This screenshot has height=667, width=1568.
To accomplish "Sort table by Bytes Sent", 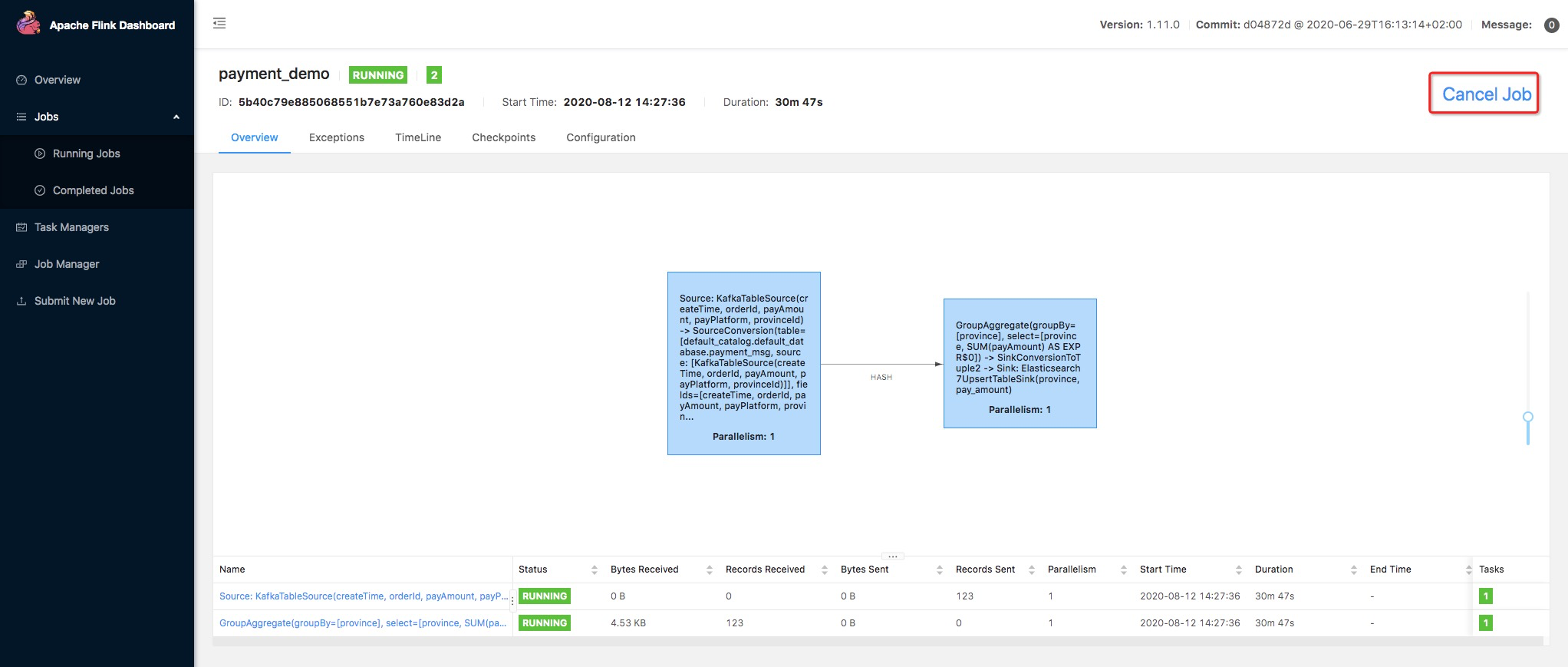I will click(x=940, y=570).
